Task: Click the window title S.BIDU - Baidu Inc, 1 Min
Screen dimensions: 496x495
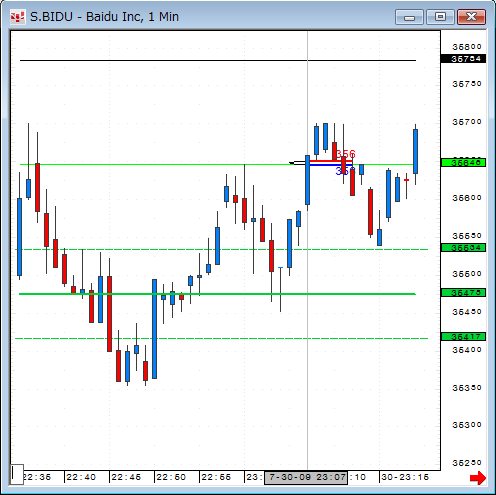Action: click(x=104, y=17)
